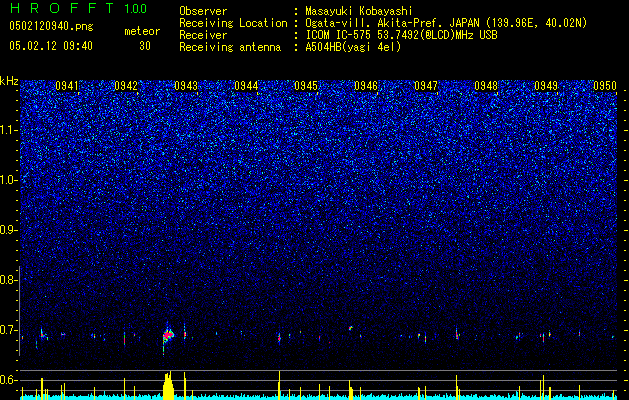Click the 0944 time marker
The height and width of the screenshot is (400, 629).
pyautogui.click(x=246, y=86)
